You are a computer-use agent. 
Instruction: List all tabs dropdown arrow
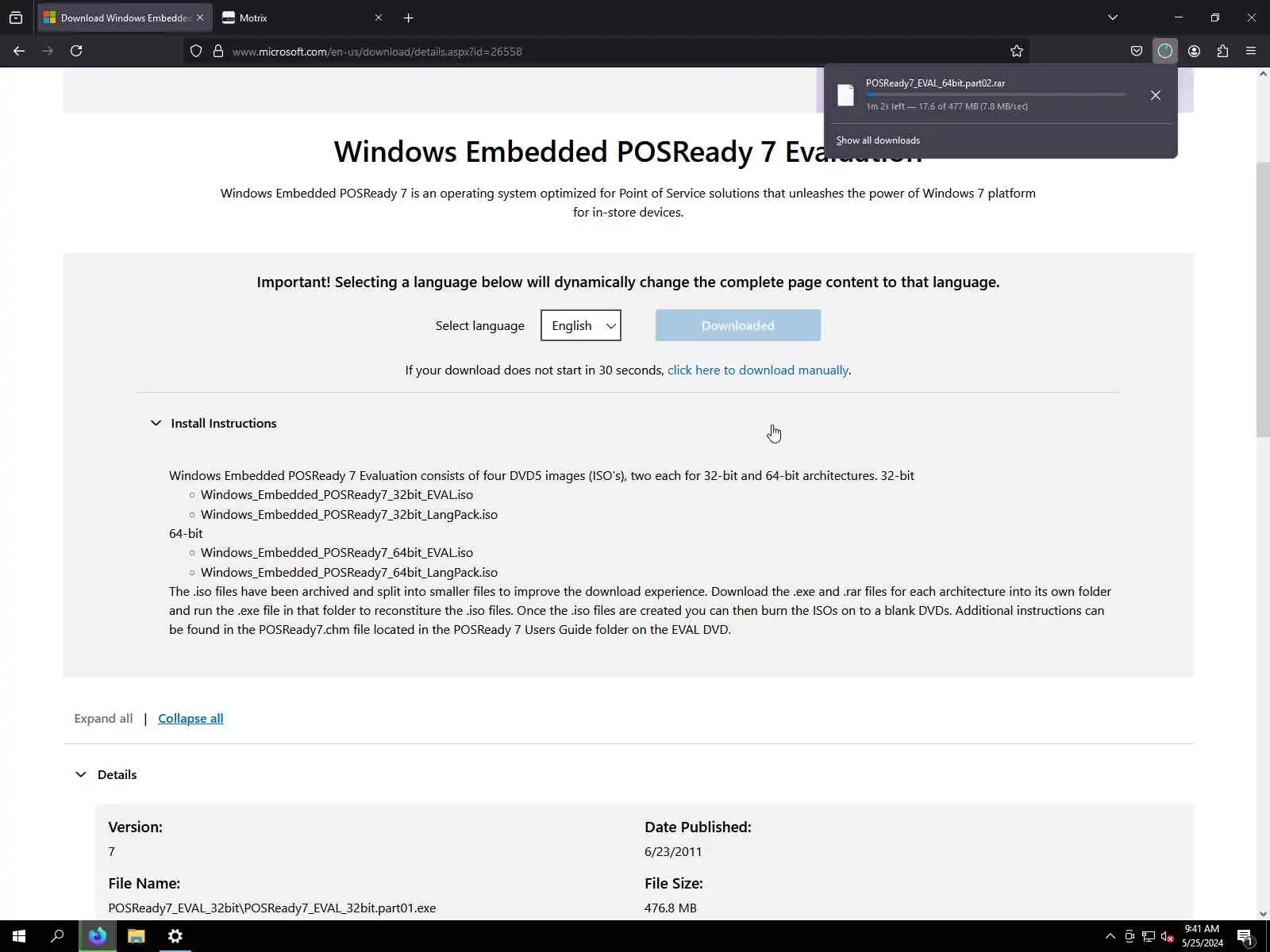tap(1113, 17)
